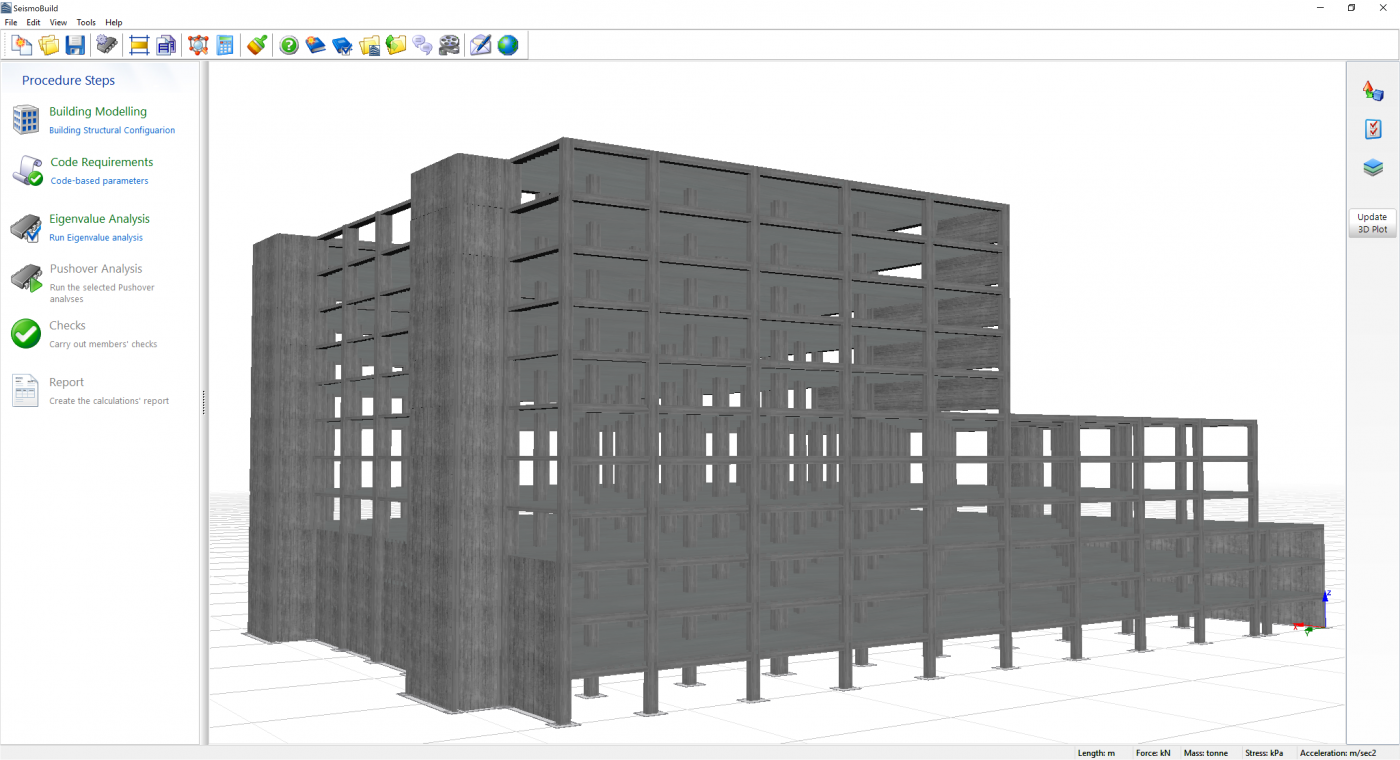Click the speech bubbles forum icon
This screenshot has width=1400, height=760.
pyautogui.click(x=422, y=45)
